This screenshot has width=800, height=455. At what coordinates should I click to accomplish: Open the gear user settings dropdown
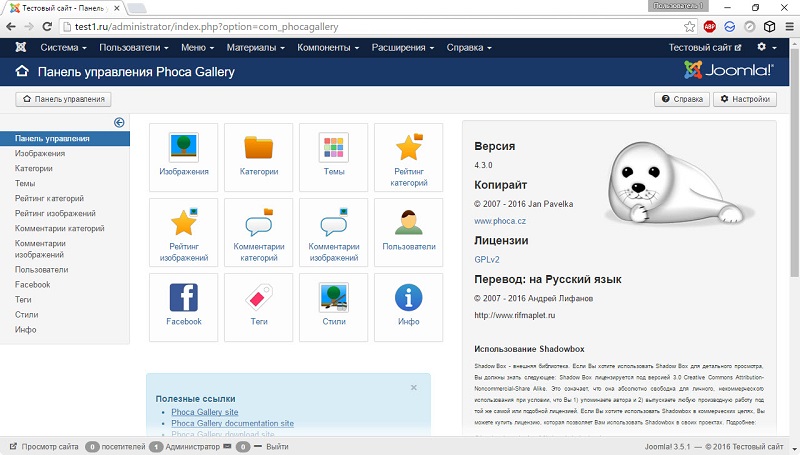pyautogui.click(x=767, y=47)
